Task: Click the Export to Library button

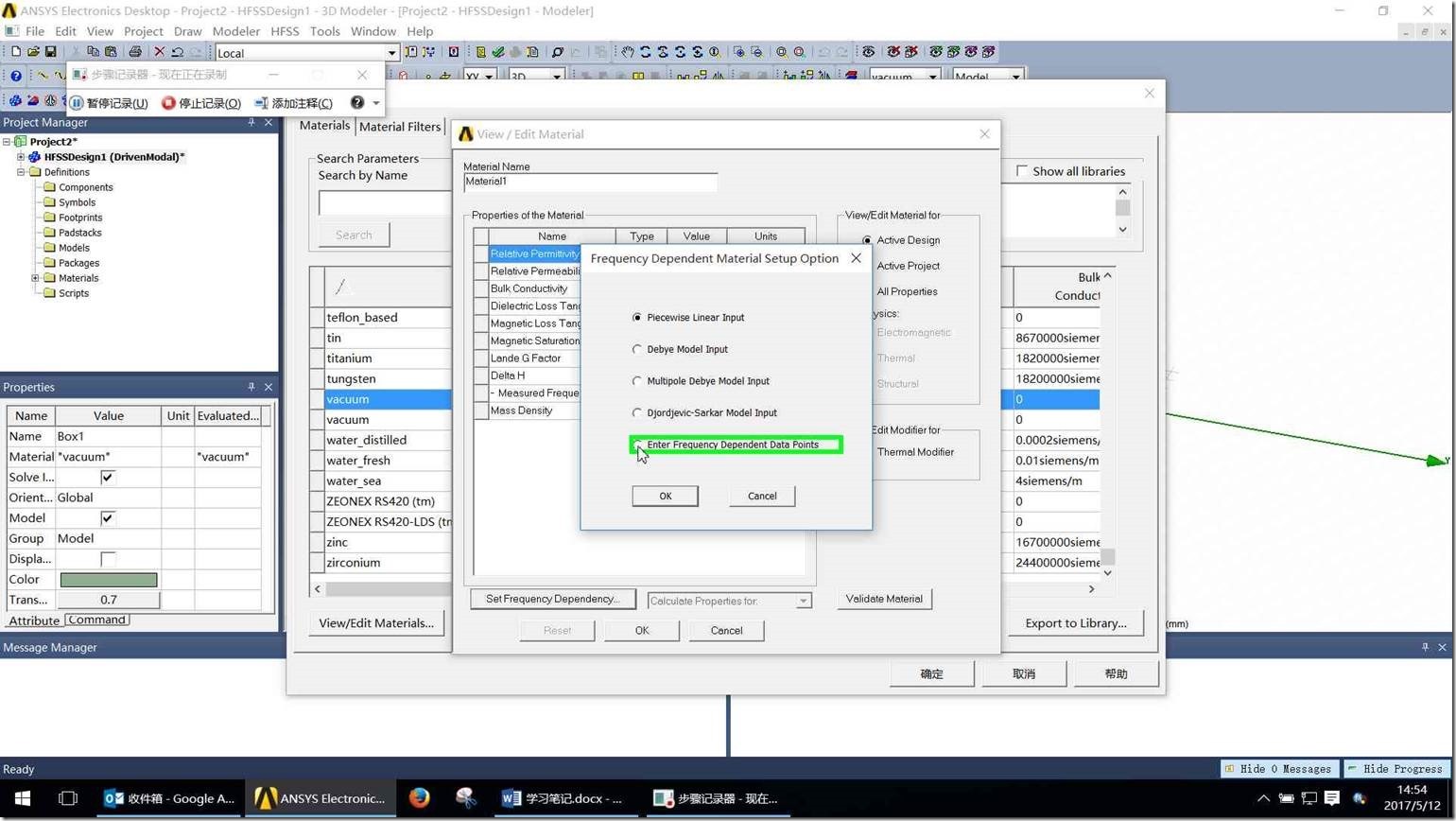Action: (1076, 623)
